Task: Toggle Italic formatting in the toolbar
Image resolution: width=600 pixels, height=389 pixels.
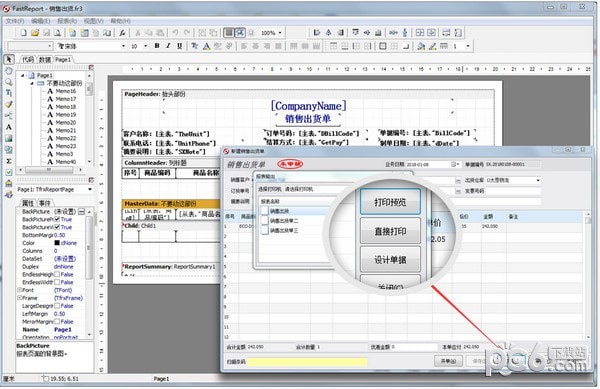Action: coord(168,46)
